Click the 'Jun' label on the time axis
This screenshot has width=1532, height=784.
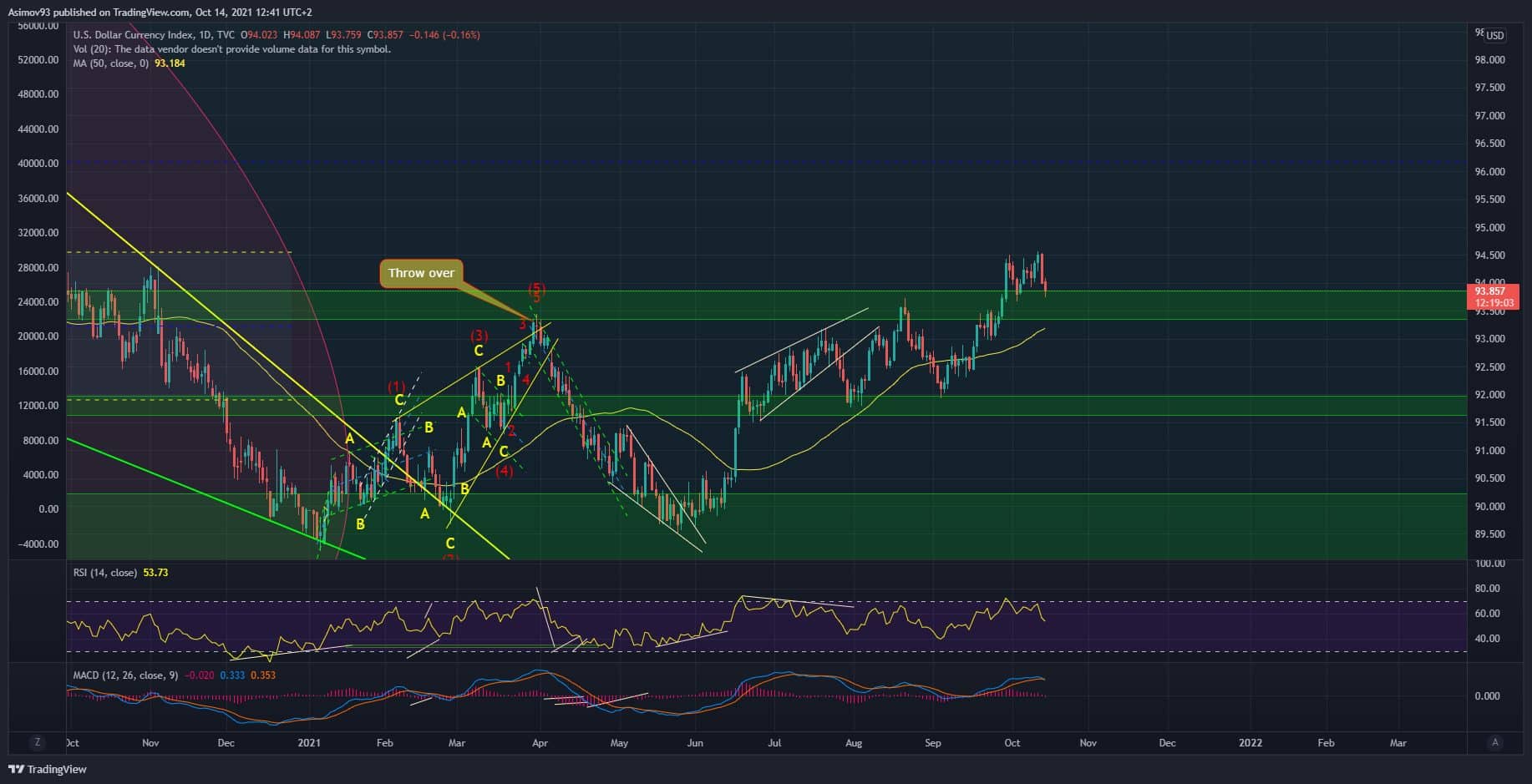(x=695, y=743)
